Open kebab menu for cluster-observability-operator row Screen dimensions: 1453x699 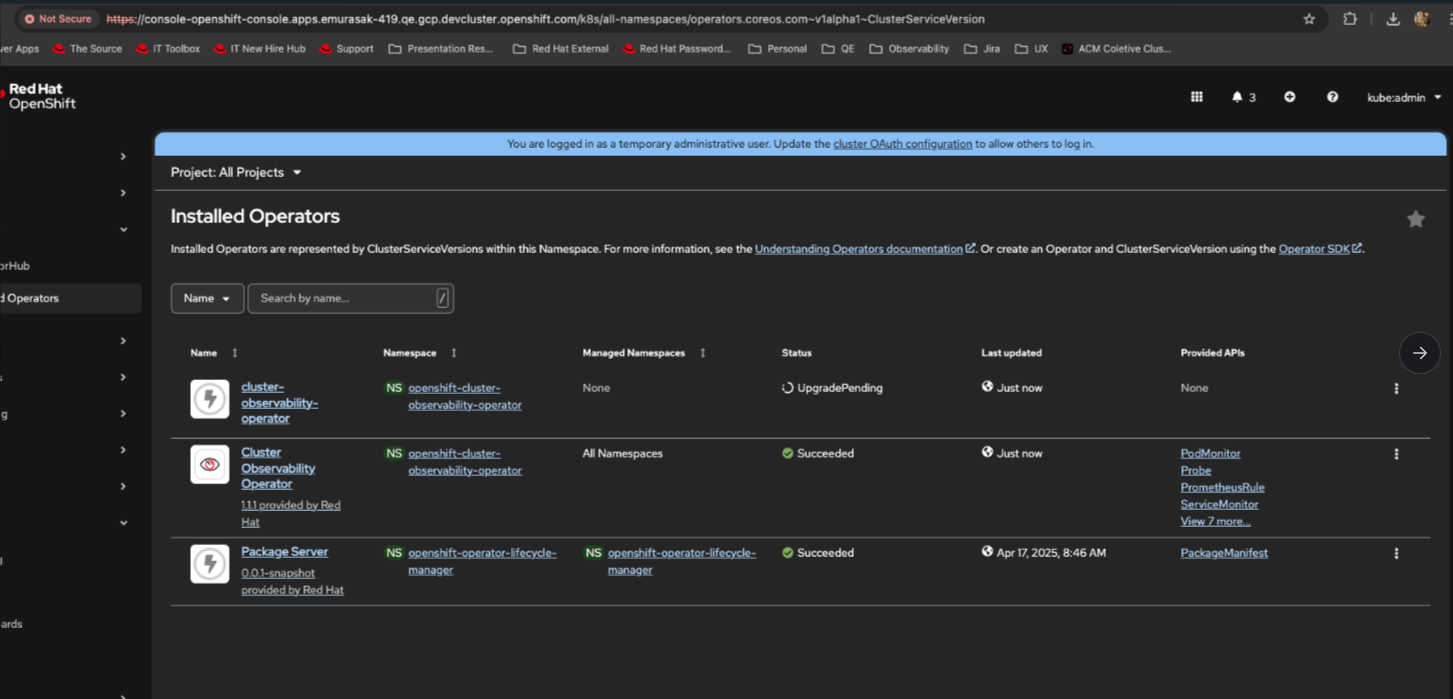pos(1396,388)
